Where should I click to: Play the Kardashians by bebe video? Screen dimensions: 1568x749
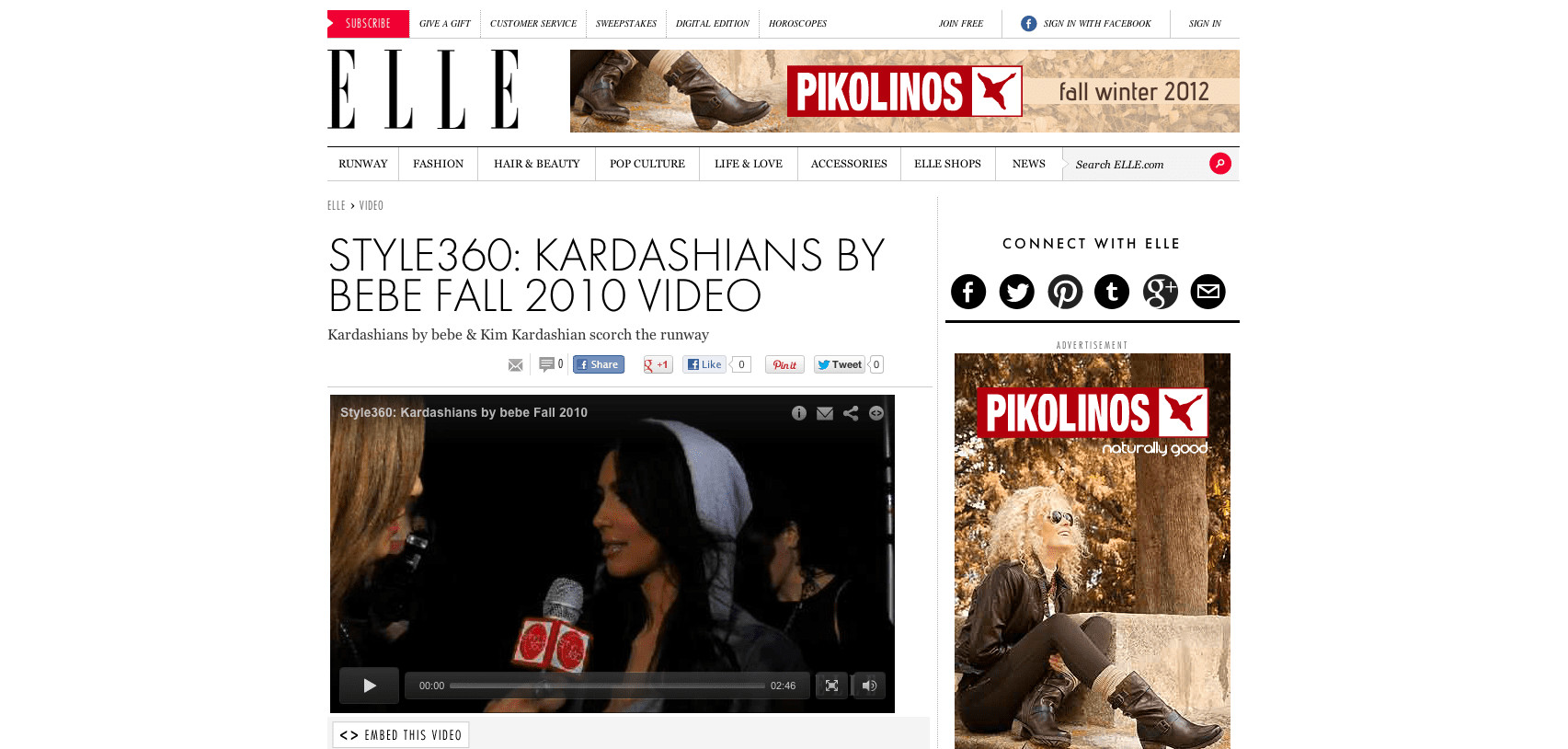click(369, 686)
